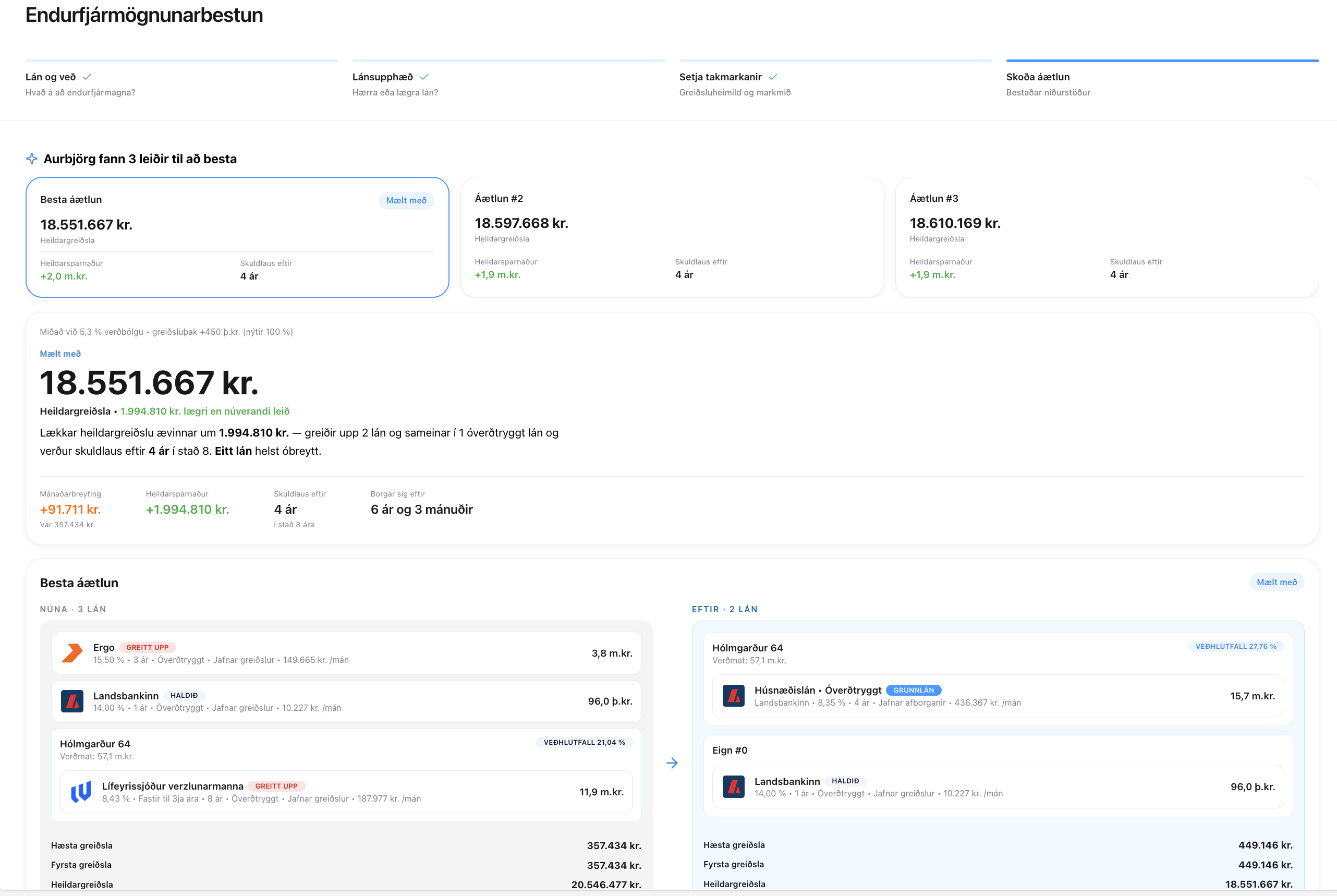This screenshot has height=896, width=1337.
Task: Click the checkmark next to Setja takmarkanir
Action: pyautogui.click(x=773, y=77)
